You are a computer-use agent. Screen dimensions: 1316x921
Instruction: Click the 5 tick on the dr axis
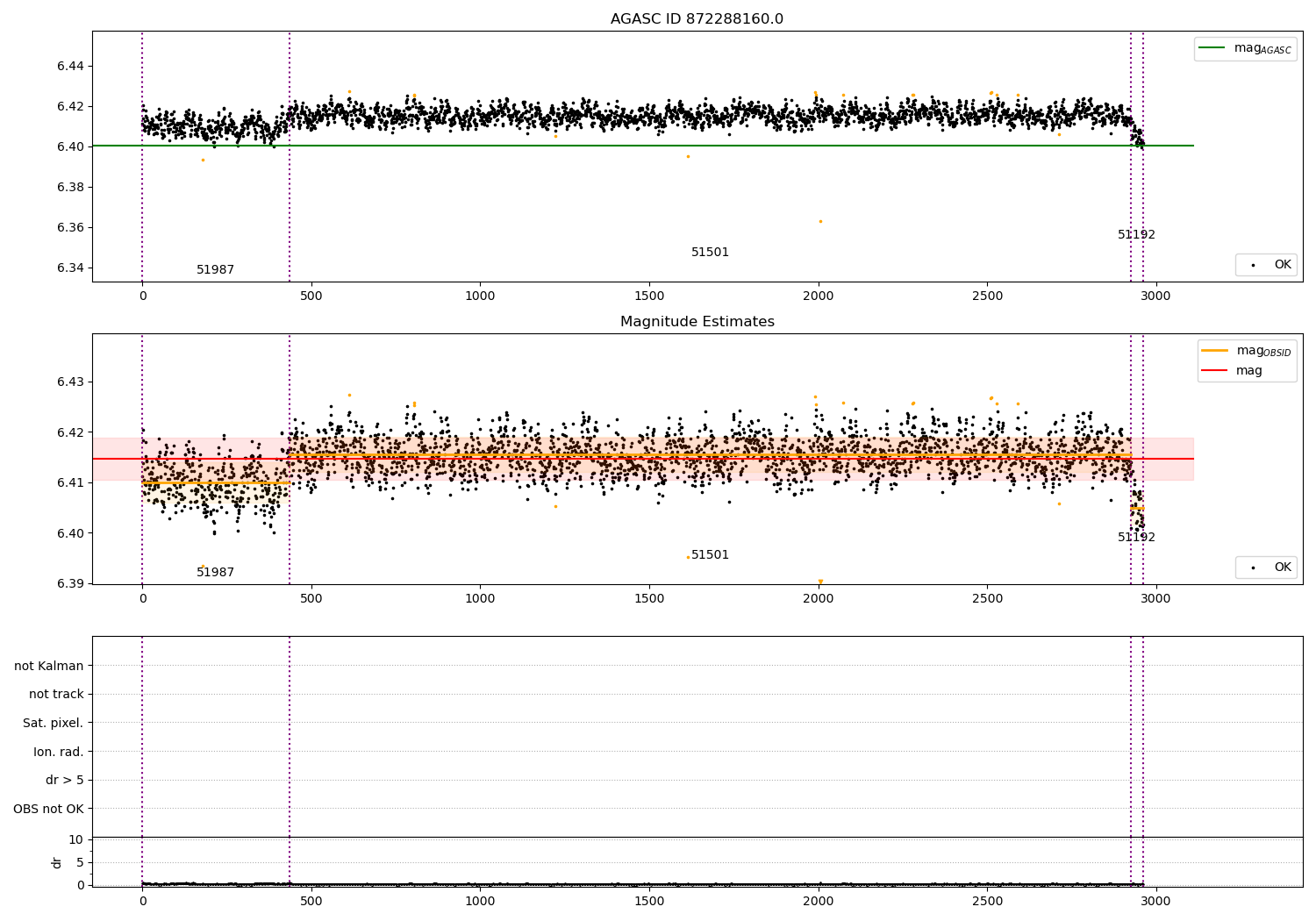(x=80, y=863)
